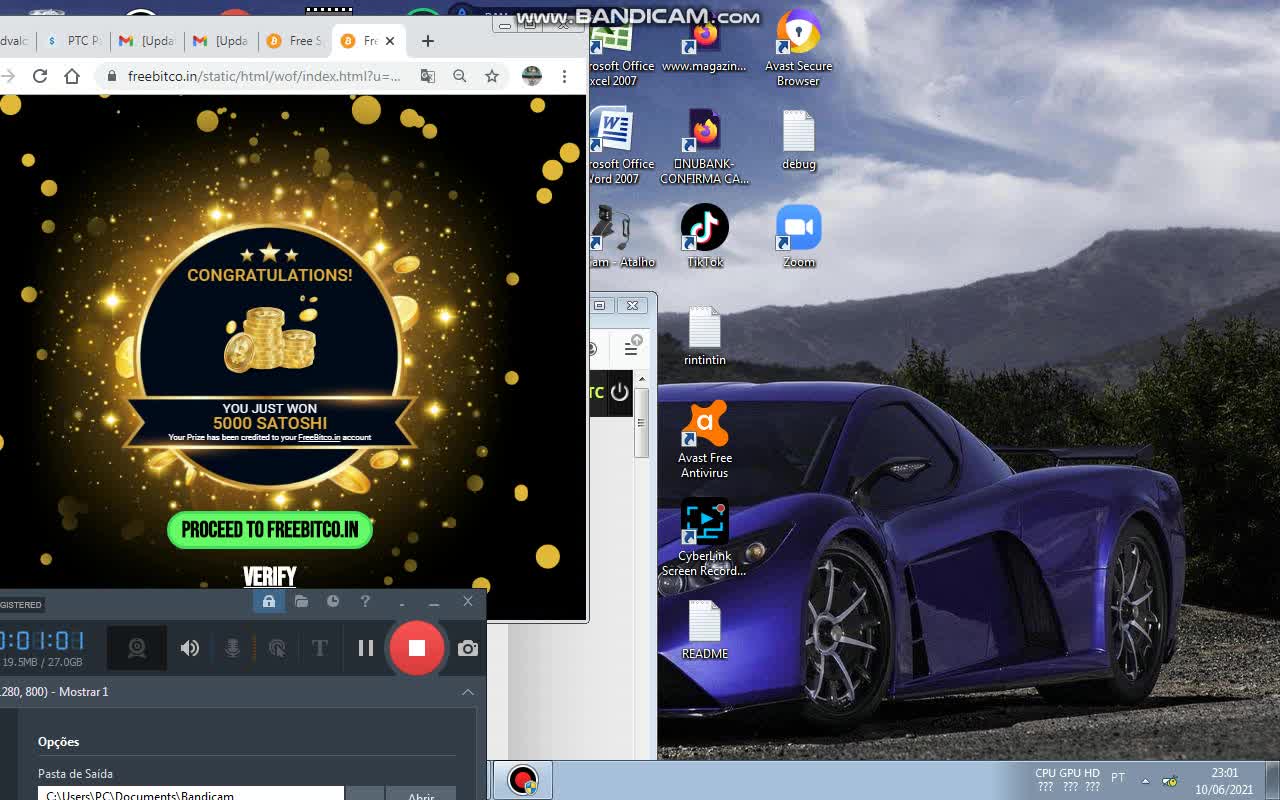Viewport: 1280px width, 800px height.
Task: Close the active Chrome tab
Action: (390, 41)
